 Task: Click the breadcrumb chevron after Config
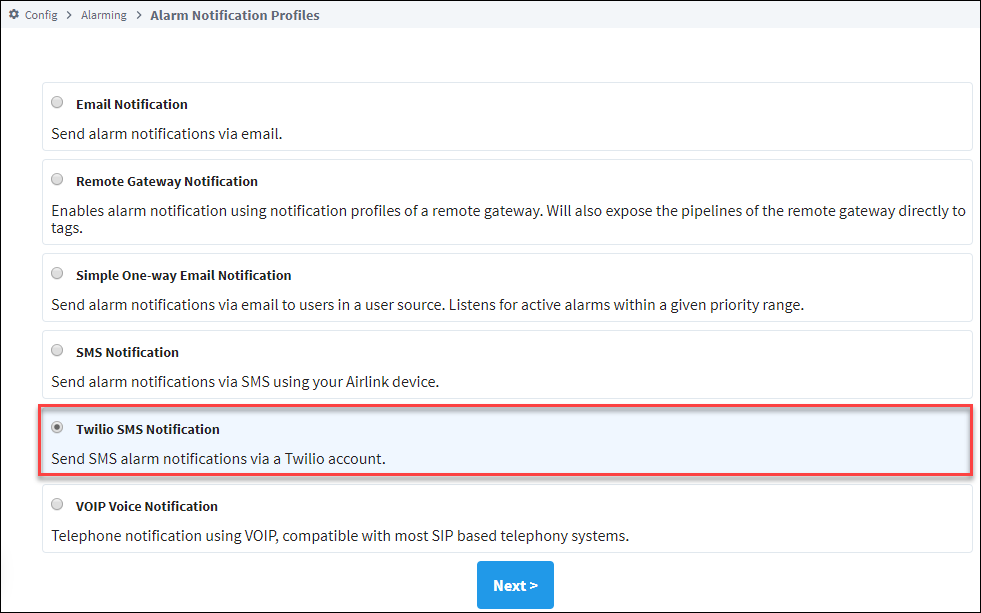point(69,15)
